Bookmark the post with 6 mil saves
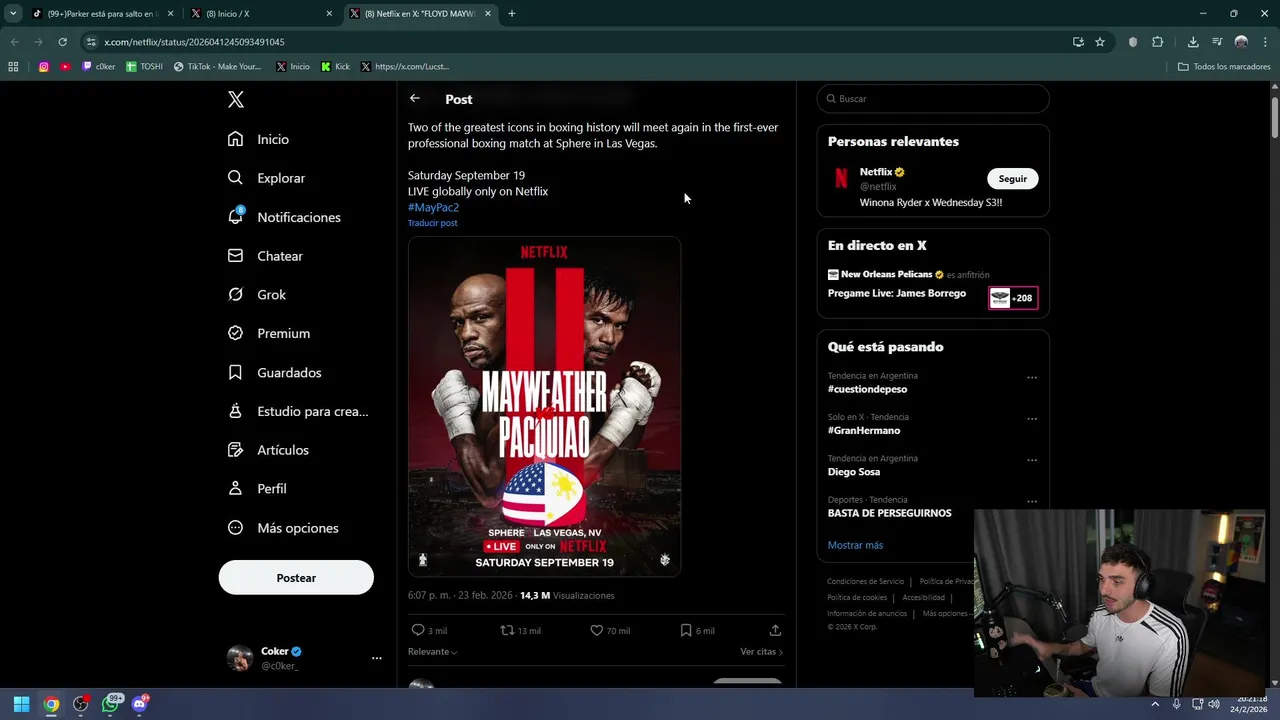 [686, 630]
